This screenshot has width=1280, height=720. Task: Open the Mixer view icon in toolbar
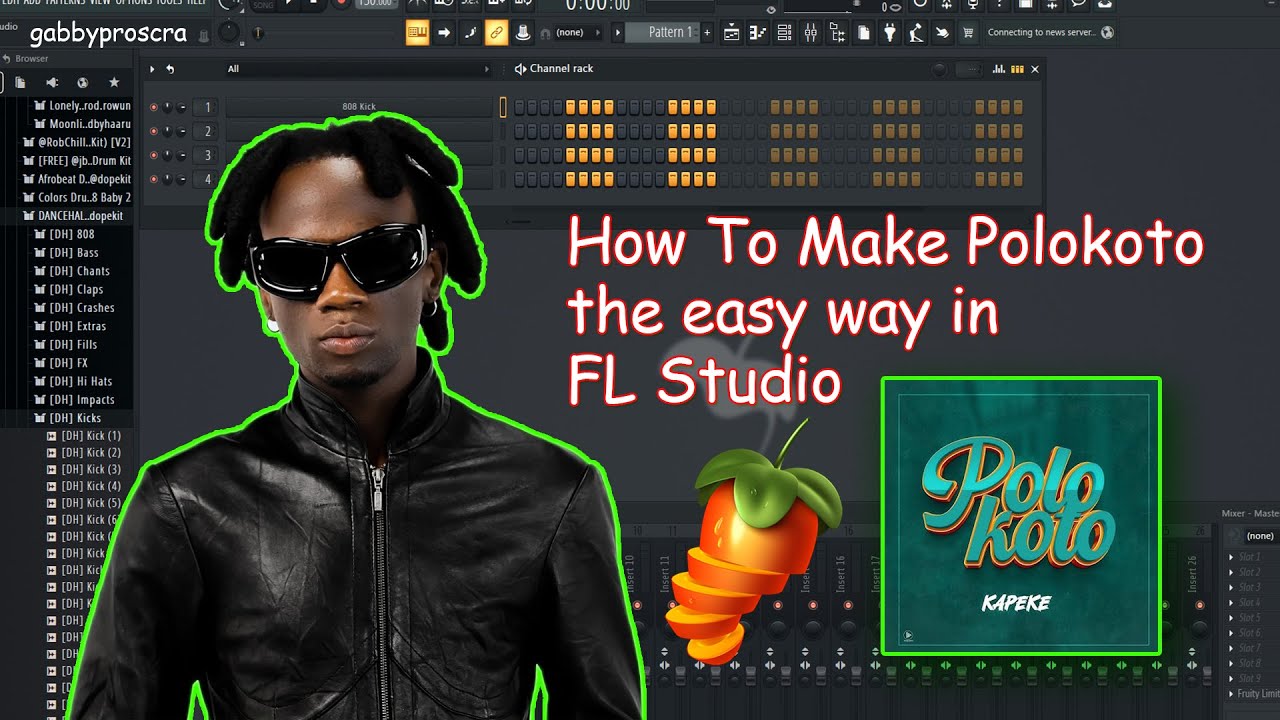point(810,33)
